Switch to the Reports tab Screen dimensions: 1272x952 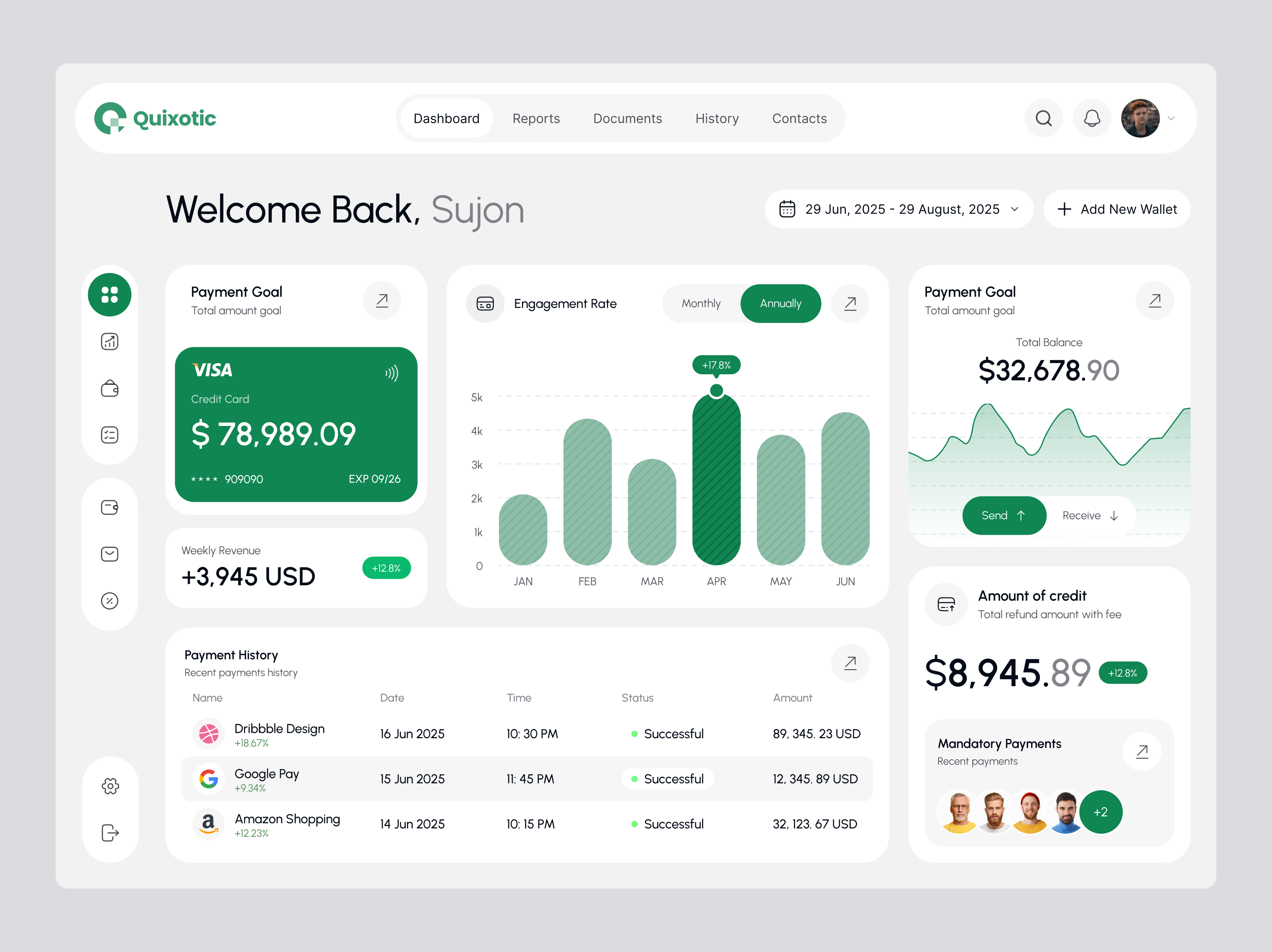click(x=536, y=118)
